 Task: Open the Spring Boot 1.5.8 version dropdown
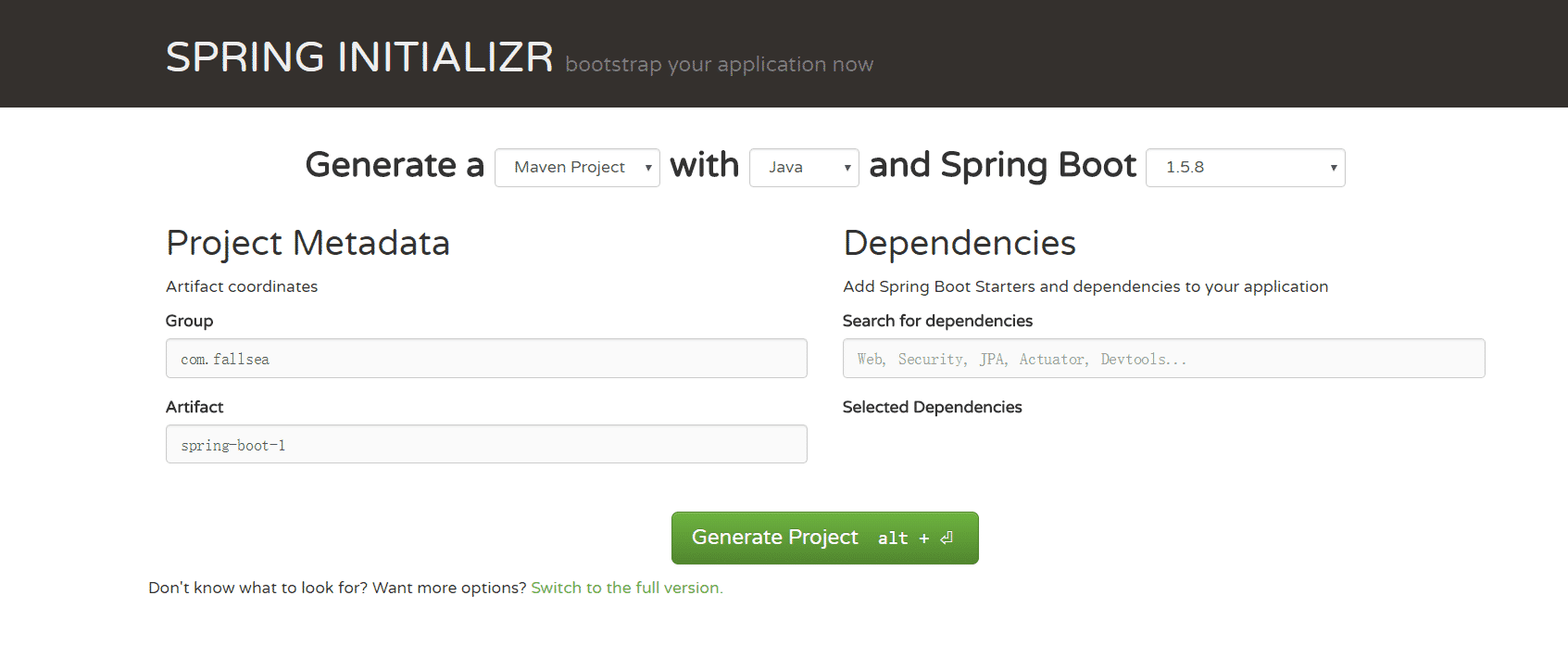tap(1245, 168)
